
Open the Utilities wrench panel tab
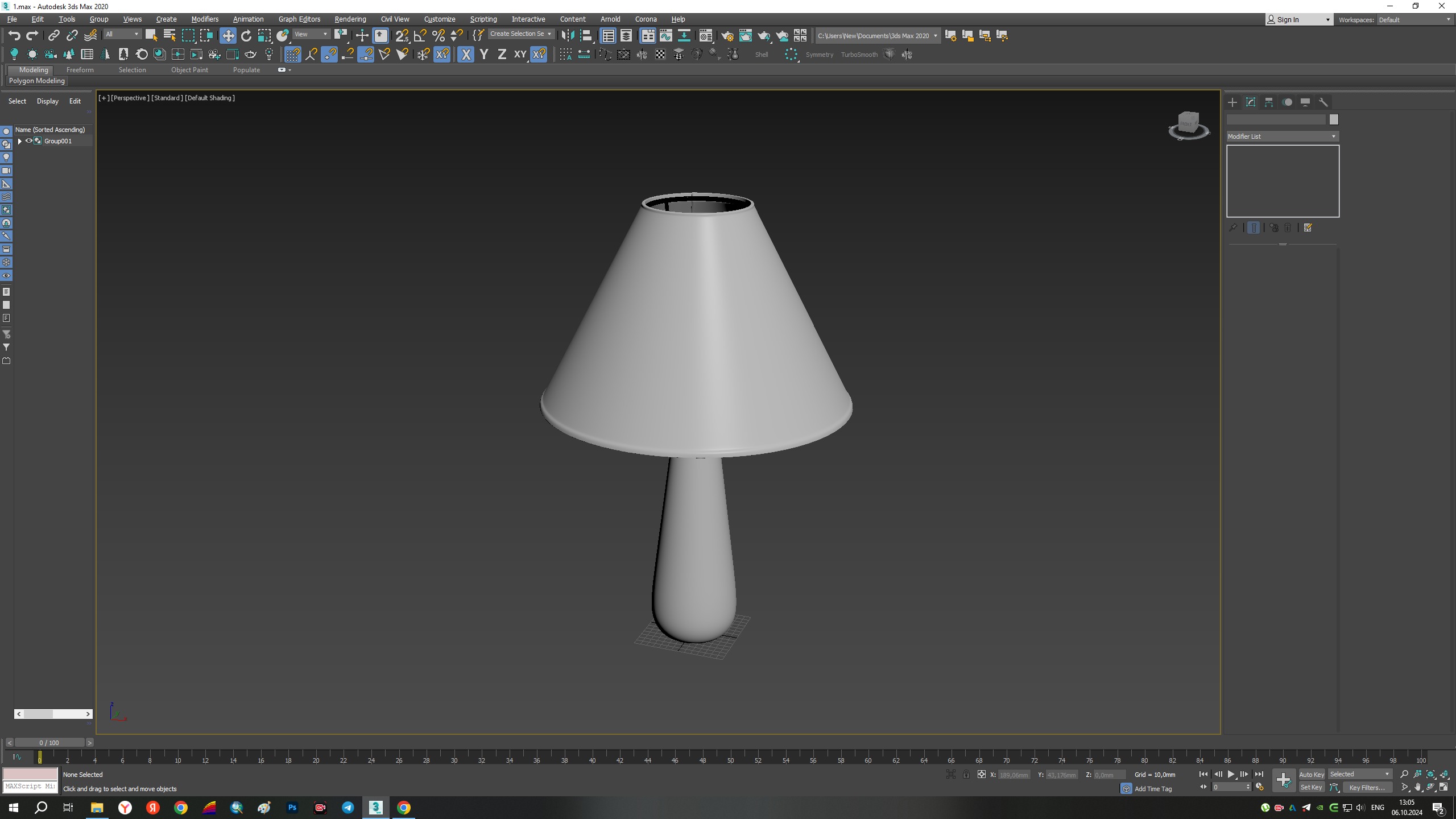point(1323,102)
